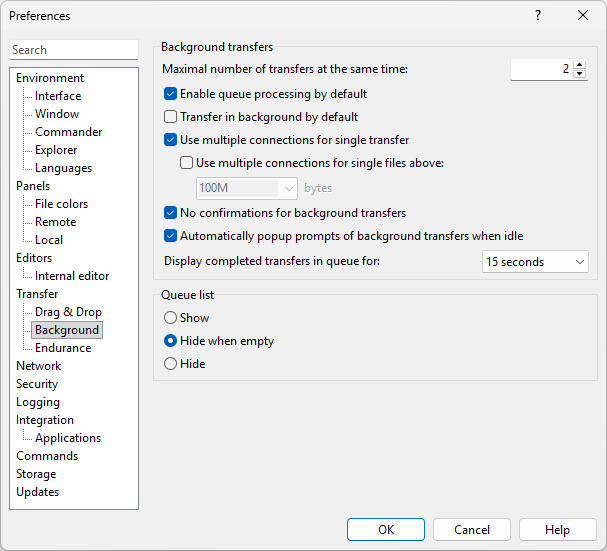This screenshot has width=607, height=551.
Task: Click the help question mark icon
Action: pyautogui.click(x=538, y=16)
